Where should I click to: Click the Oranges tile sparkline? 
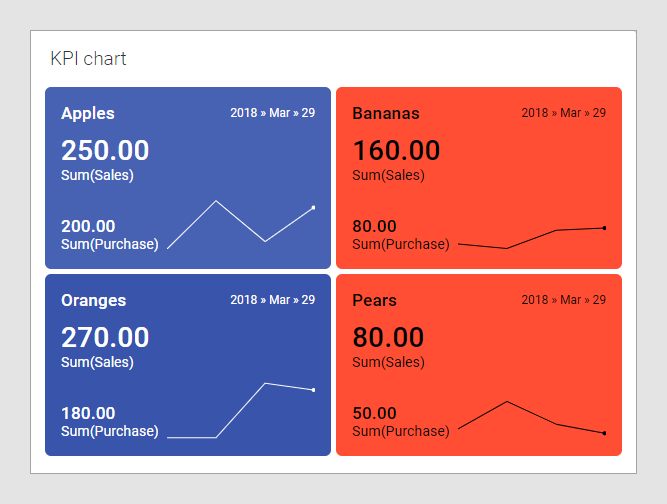240,410
